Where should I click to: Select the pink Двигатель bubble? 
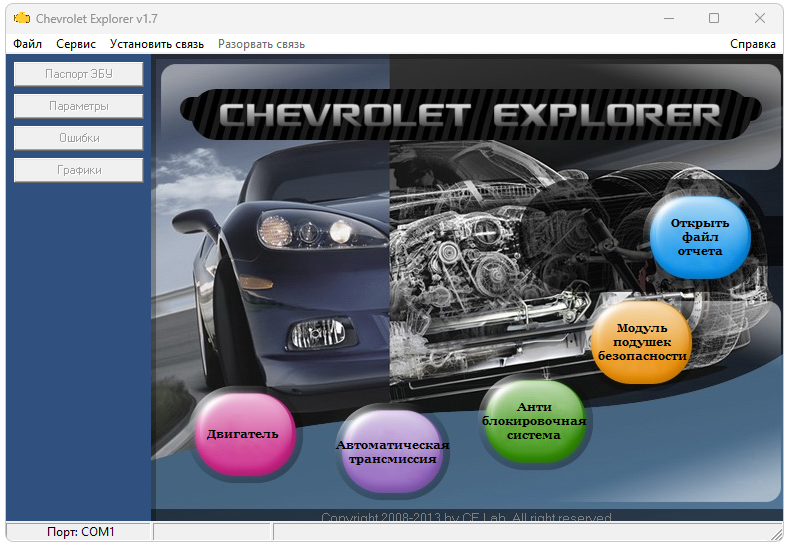[243, 434]
